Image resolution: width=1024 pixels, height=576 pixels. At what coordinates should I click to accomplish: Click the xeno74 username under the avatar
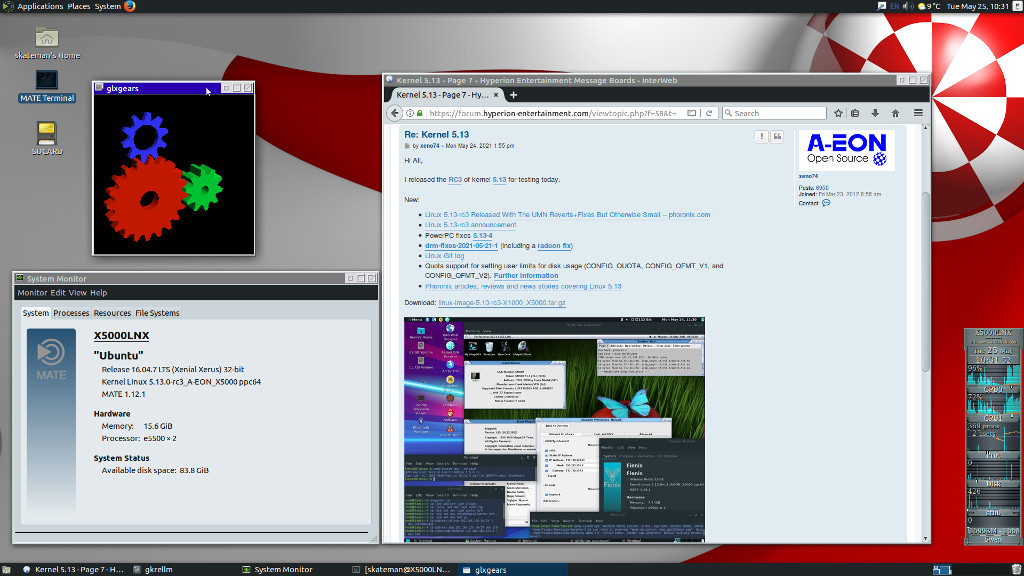click(x=808, y=176)
